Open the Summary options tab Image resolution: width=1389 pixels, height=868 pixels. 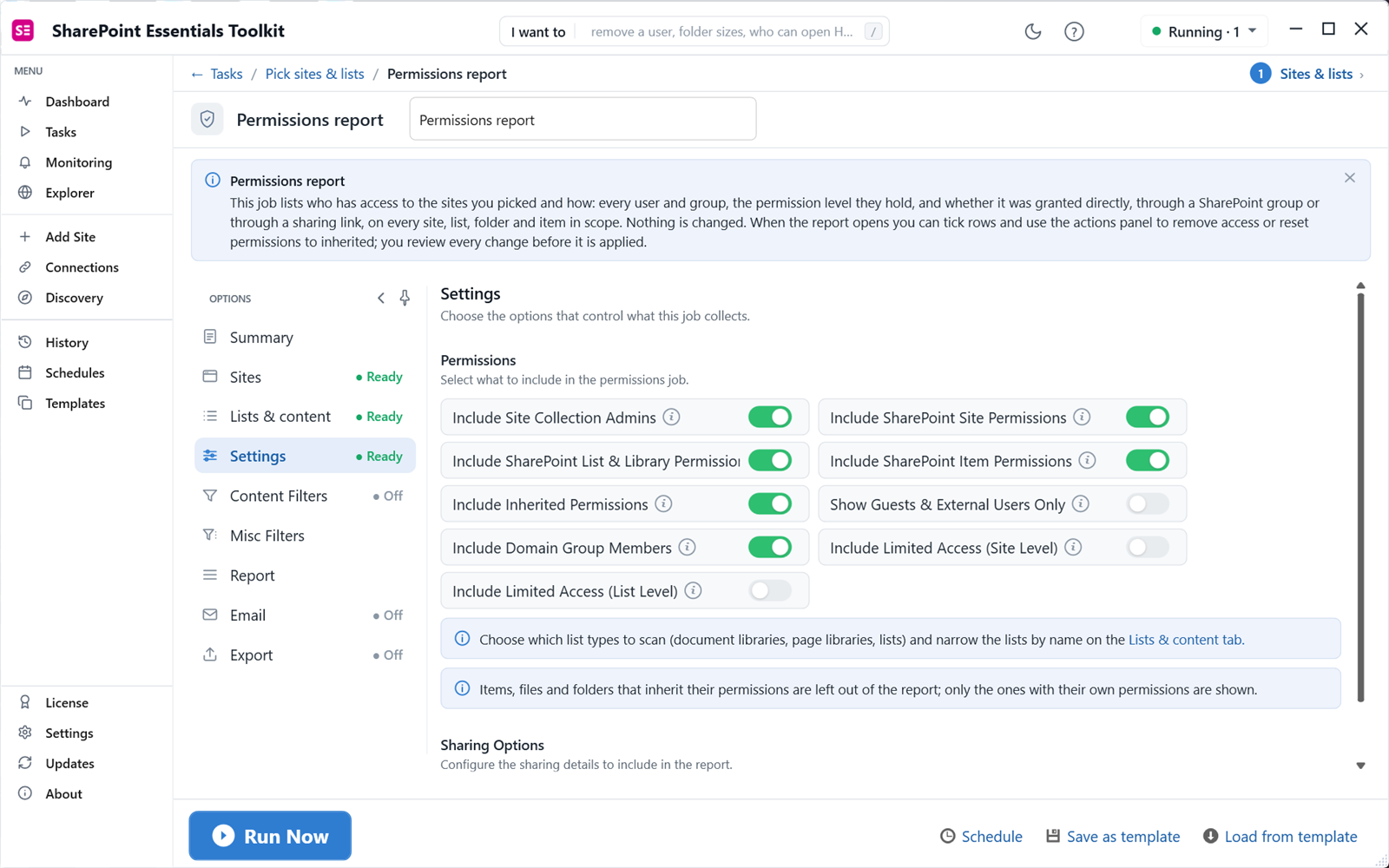coord(305,338)
